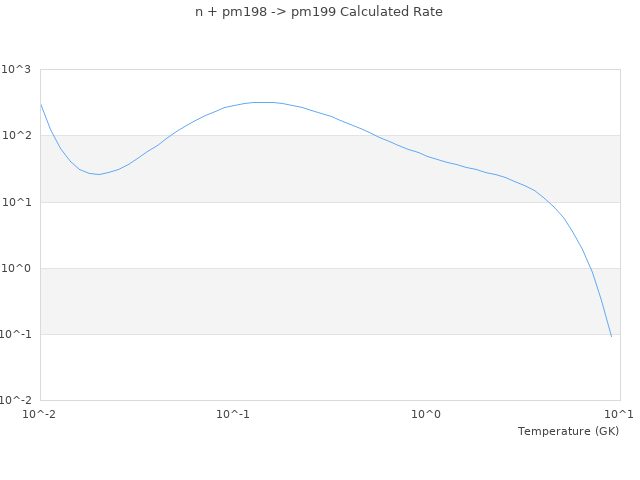
Task: Click the curve's starting point at left edge
Action: (41, 104)
